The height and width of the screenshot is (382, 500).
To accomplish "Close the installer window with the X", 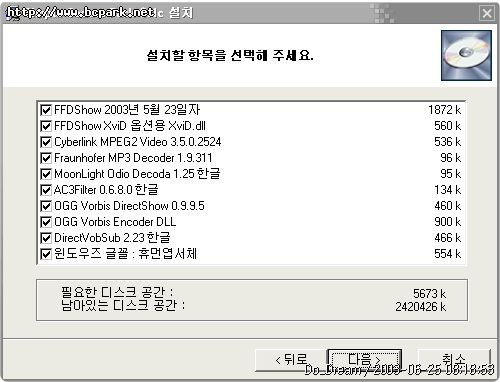I will coord(487,13).
